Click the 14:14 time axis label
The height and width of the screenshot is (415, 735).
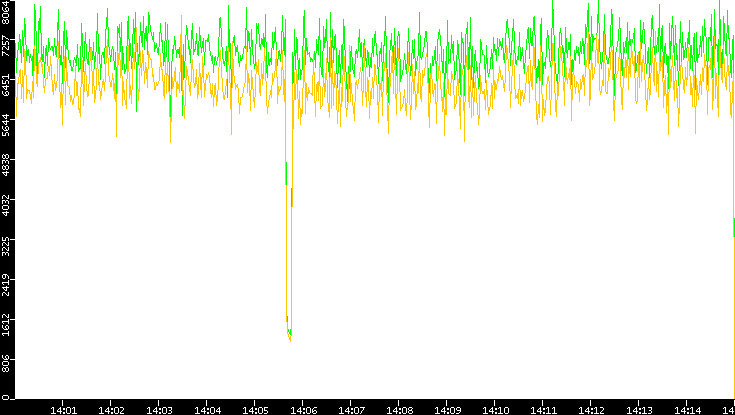(686, 410)
